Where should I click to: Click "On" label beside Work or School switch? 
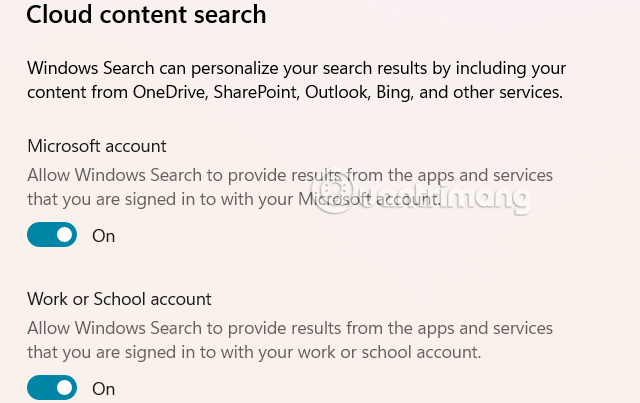pyautogui.click(x=104, y=388)
